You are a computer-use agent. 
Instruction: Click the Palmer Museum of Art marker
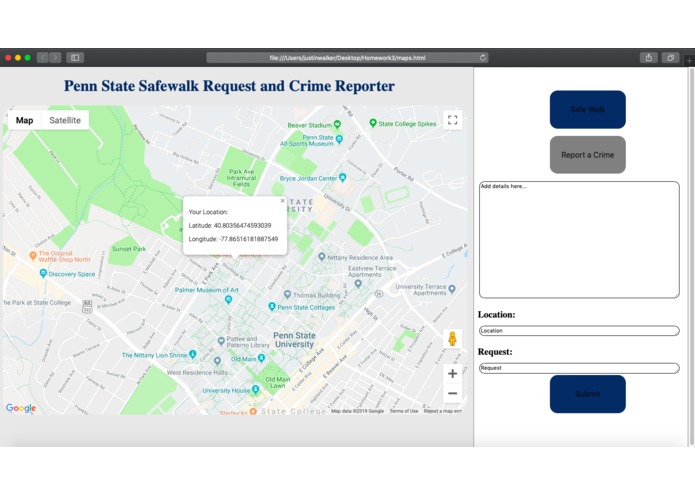(x=228, y=300)
